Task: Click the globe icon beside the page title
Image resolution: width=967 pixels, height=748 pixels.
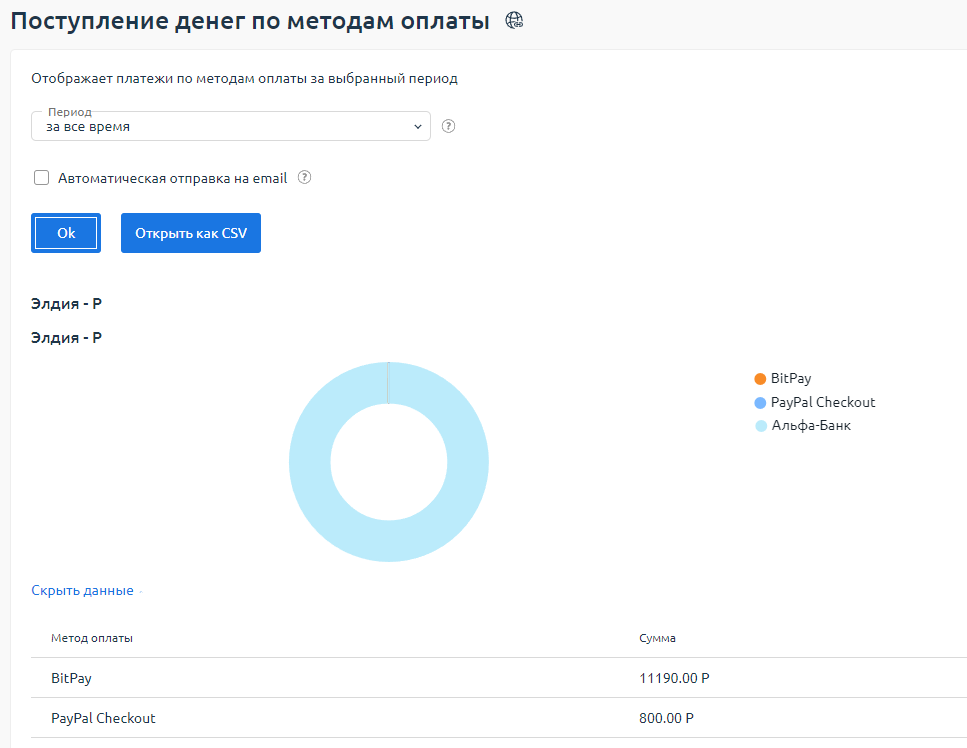Action: (x=515, y=20)
